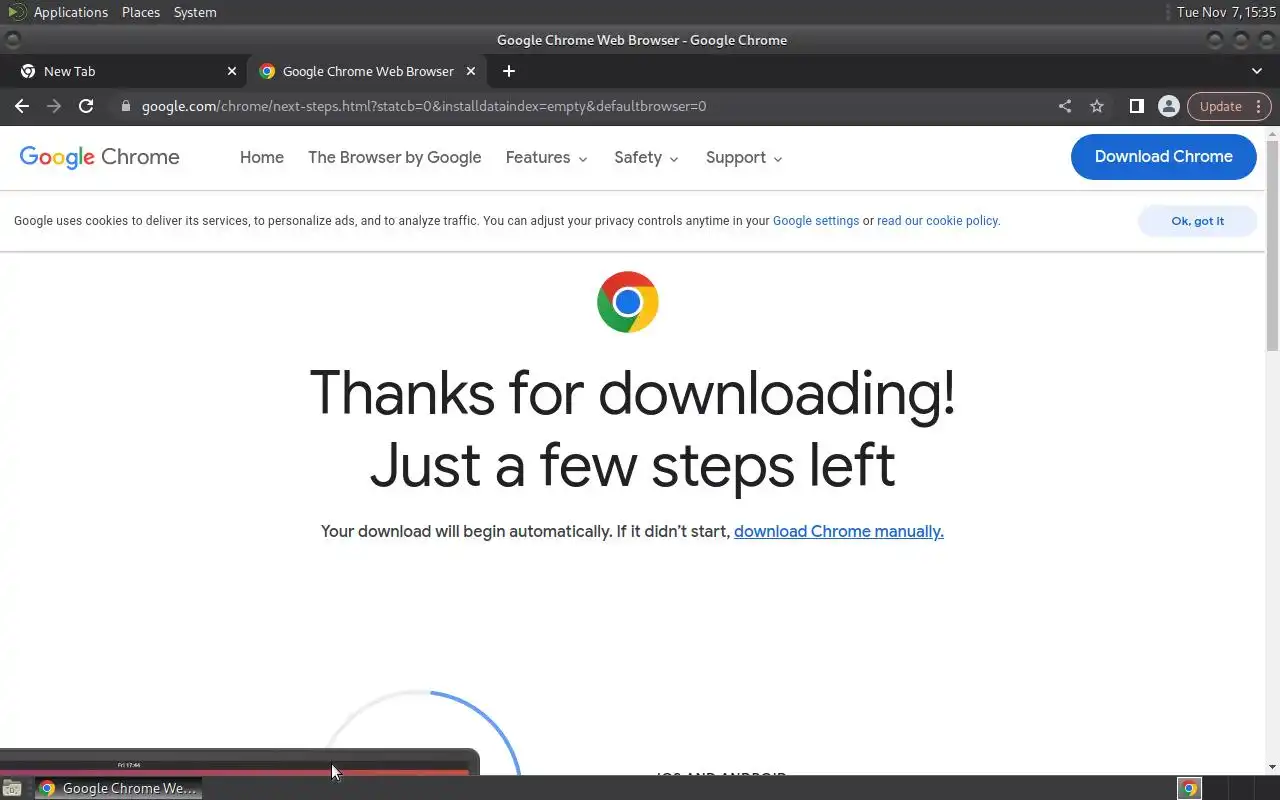Go back using the browser back arrow
The height and width of the screenshot is (800, 1280).
click(x=22, y=106)
